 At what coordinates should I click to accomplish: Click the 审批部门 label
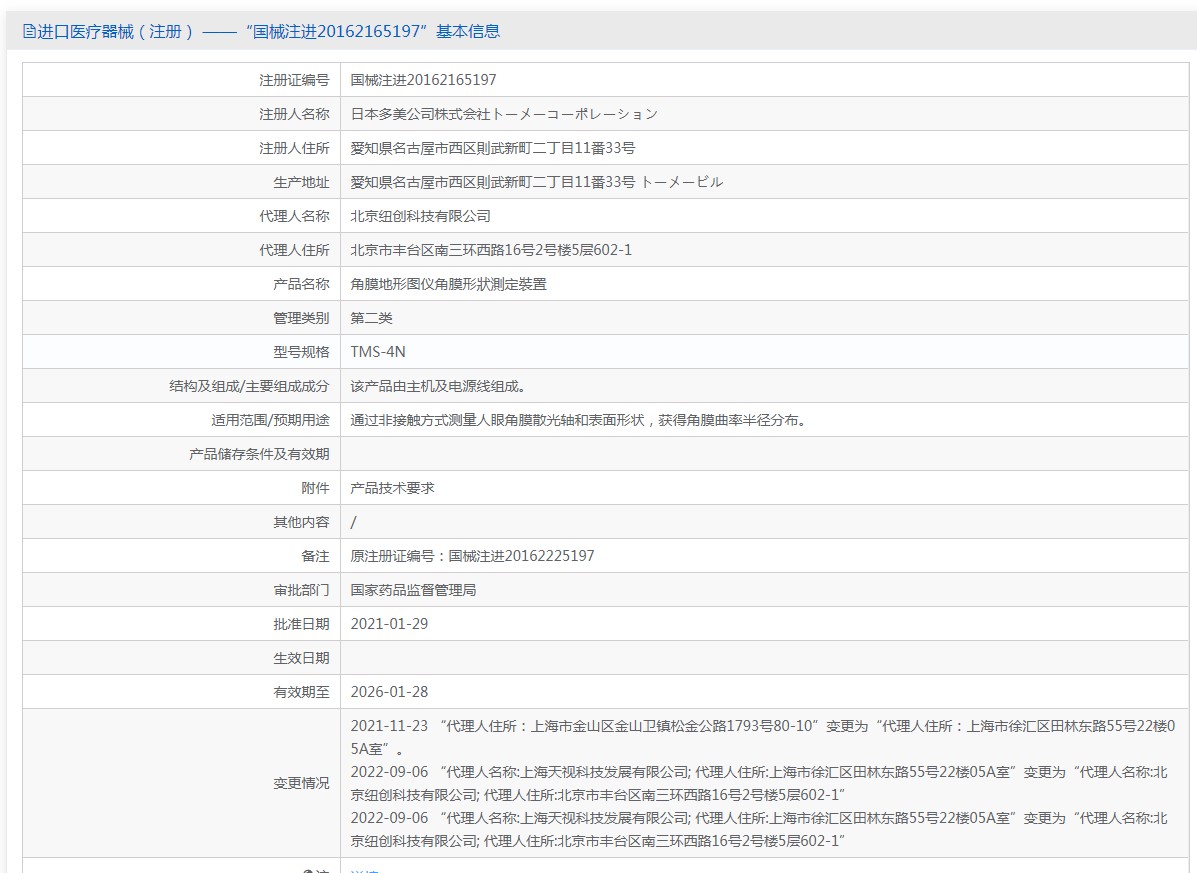(x=301, y=590)
